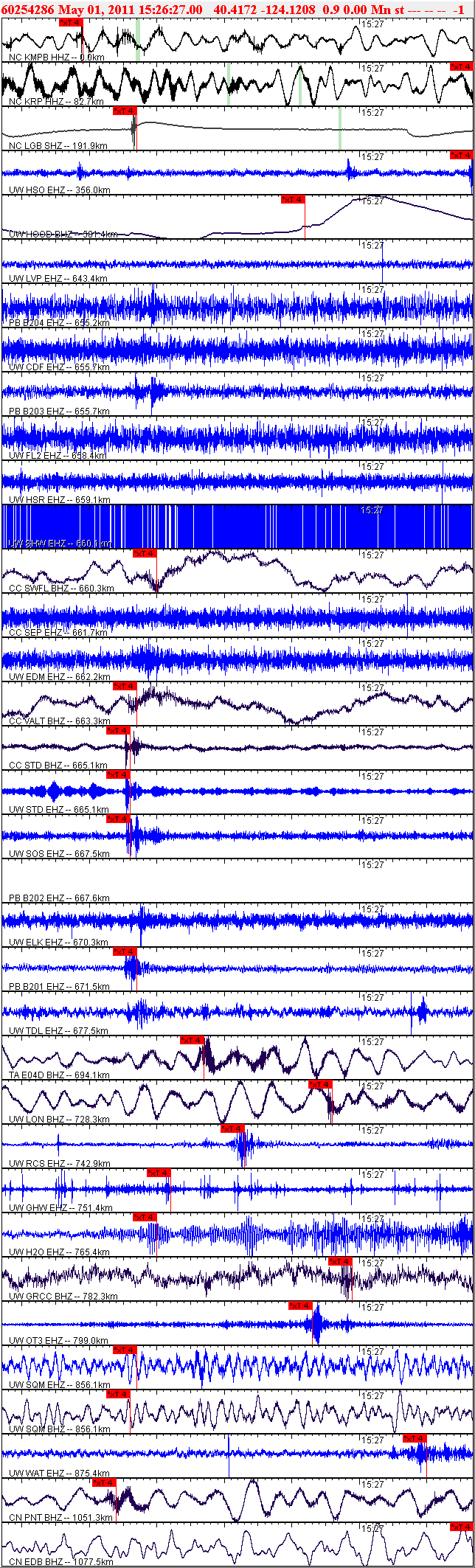Viewport: 475px width, 1568px height.
Task: Click the pick flag on UW H2O trace
Action: 145,1217
